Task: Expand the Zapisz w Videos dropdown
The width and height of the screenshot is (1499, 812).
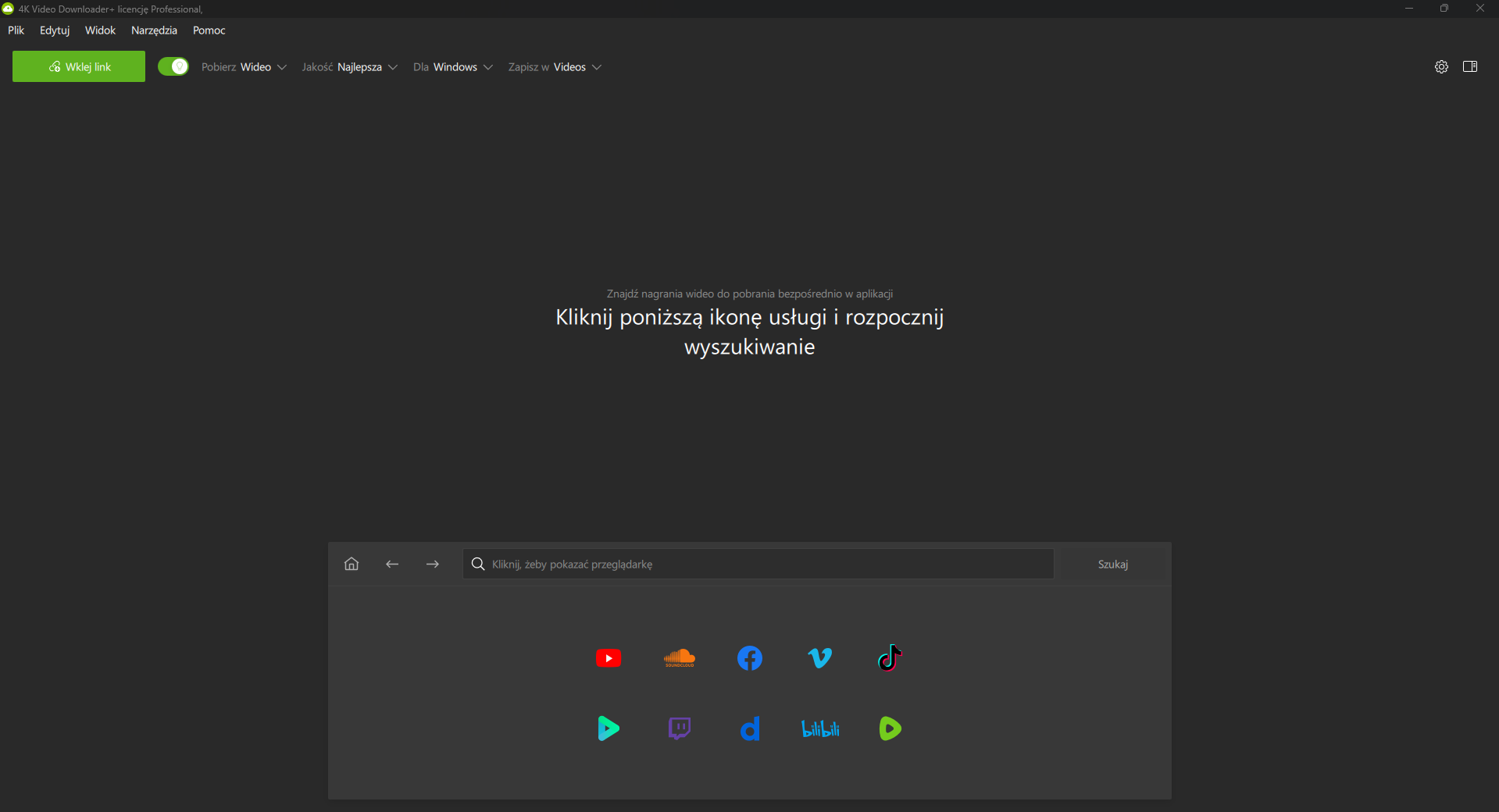Action: tap(555, 67)
